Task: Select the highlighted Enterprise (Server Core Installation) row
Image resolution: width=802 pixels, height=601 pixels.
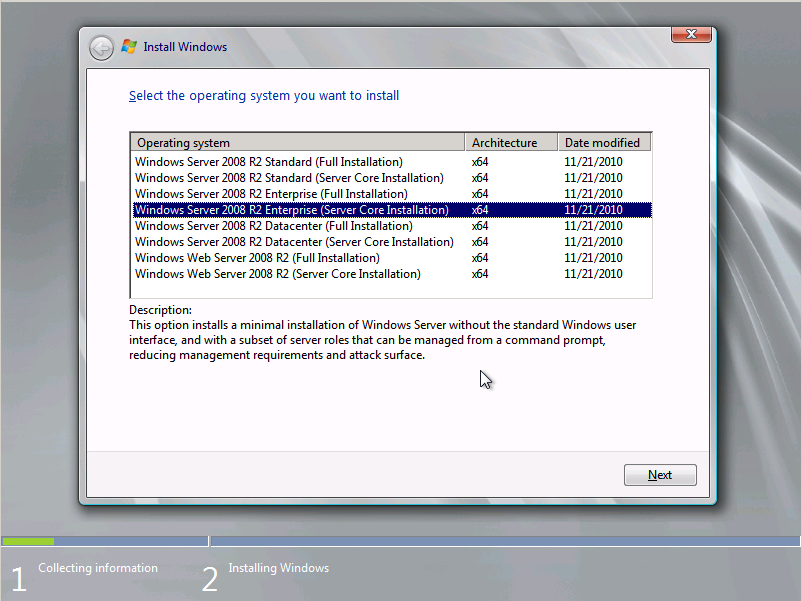Action: pos(291,210)
